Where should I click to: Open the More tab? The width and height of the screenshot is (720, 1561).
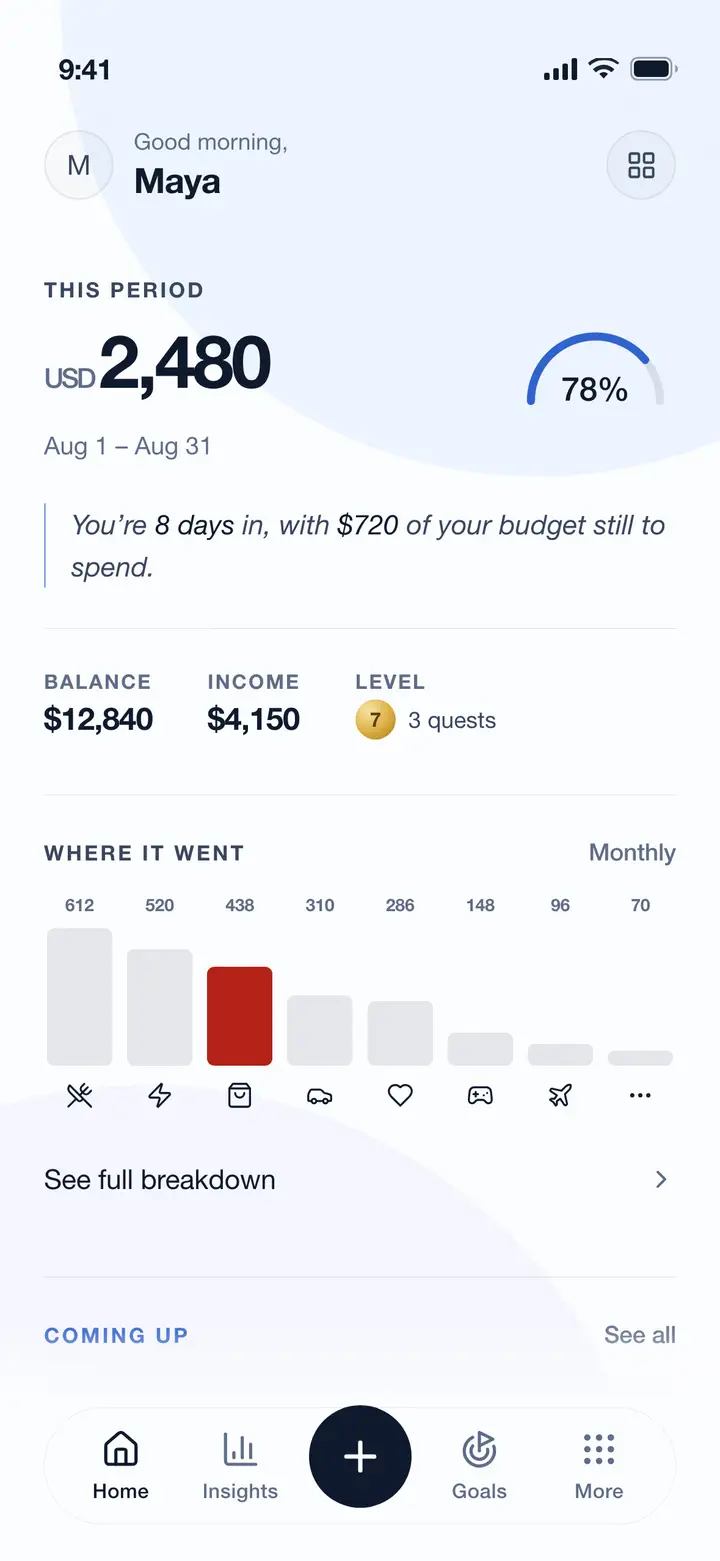coord(599,1466)
